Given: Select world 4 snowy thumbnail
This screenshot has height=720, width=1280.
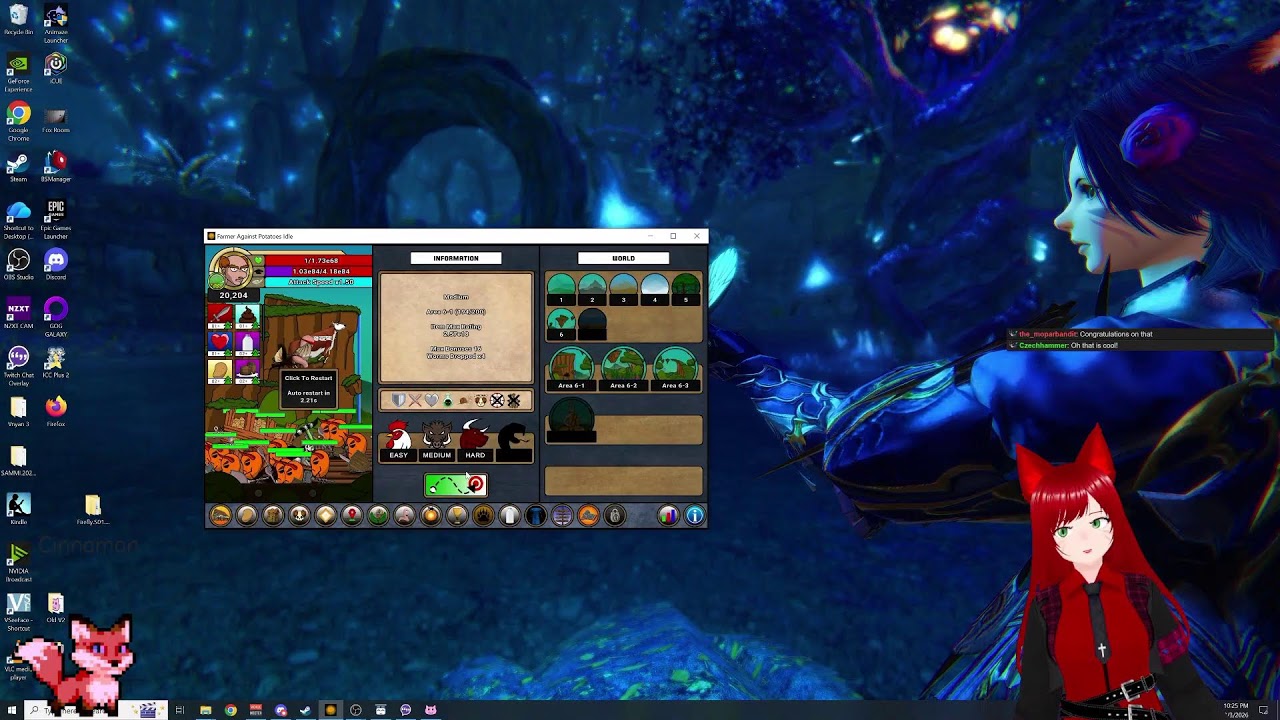Looking at the screenshot, I should (x=654, y=290).
